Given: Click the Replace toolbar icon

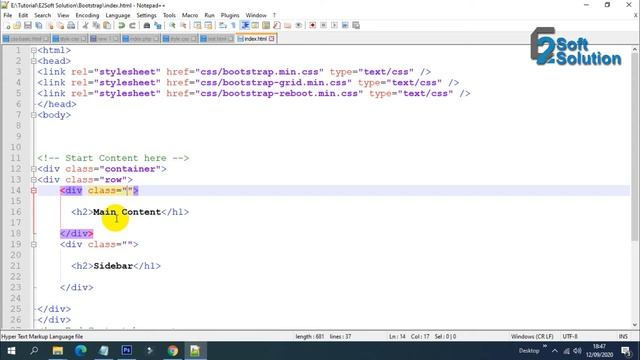Looking at the screenshot, I should pyautogui.click(x=158, y=25).
